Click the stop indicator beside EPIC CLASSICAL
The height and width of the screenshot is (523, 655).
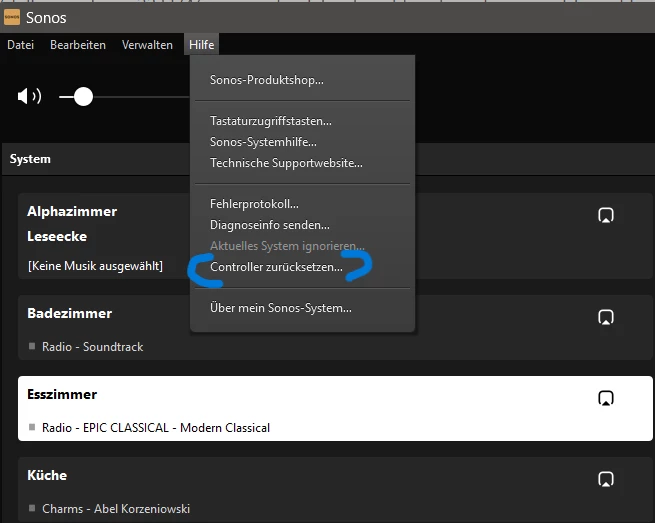click(x=32, y=427)
